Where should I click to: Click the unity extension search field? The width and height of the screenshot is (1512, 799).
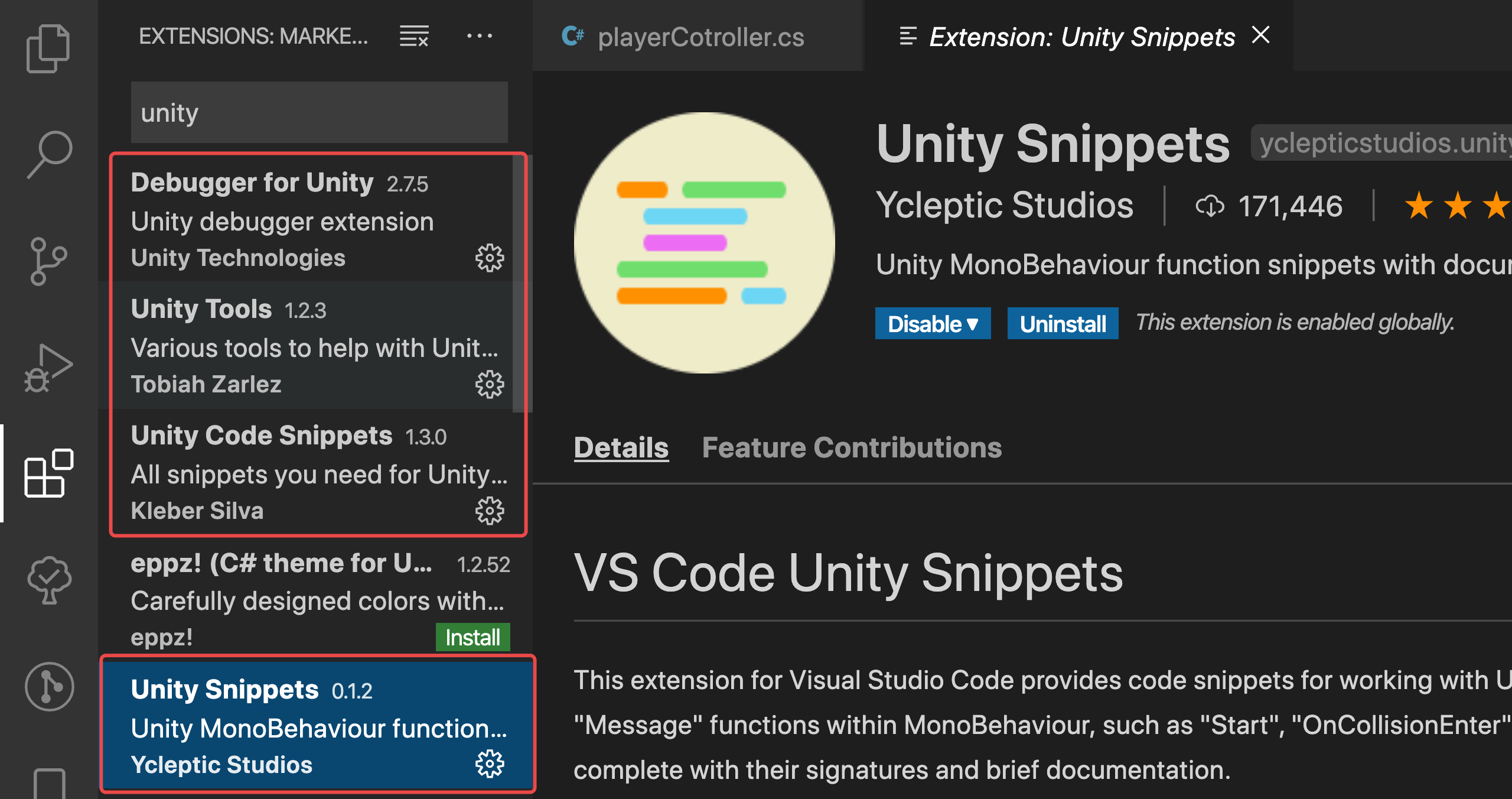pos(319,112)
